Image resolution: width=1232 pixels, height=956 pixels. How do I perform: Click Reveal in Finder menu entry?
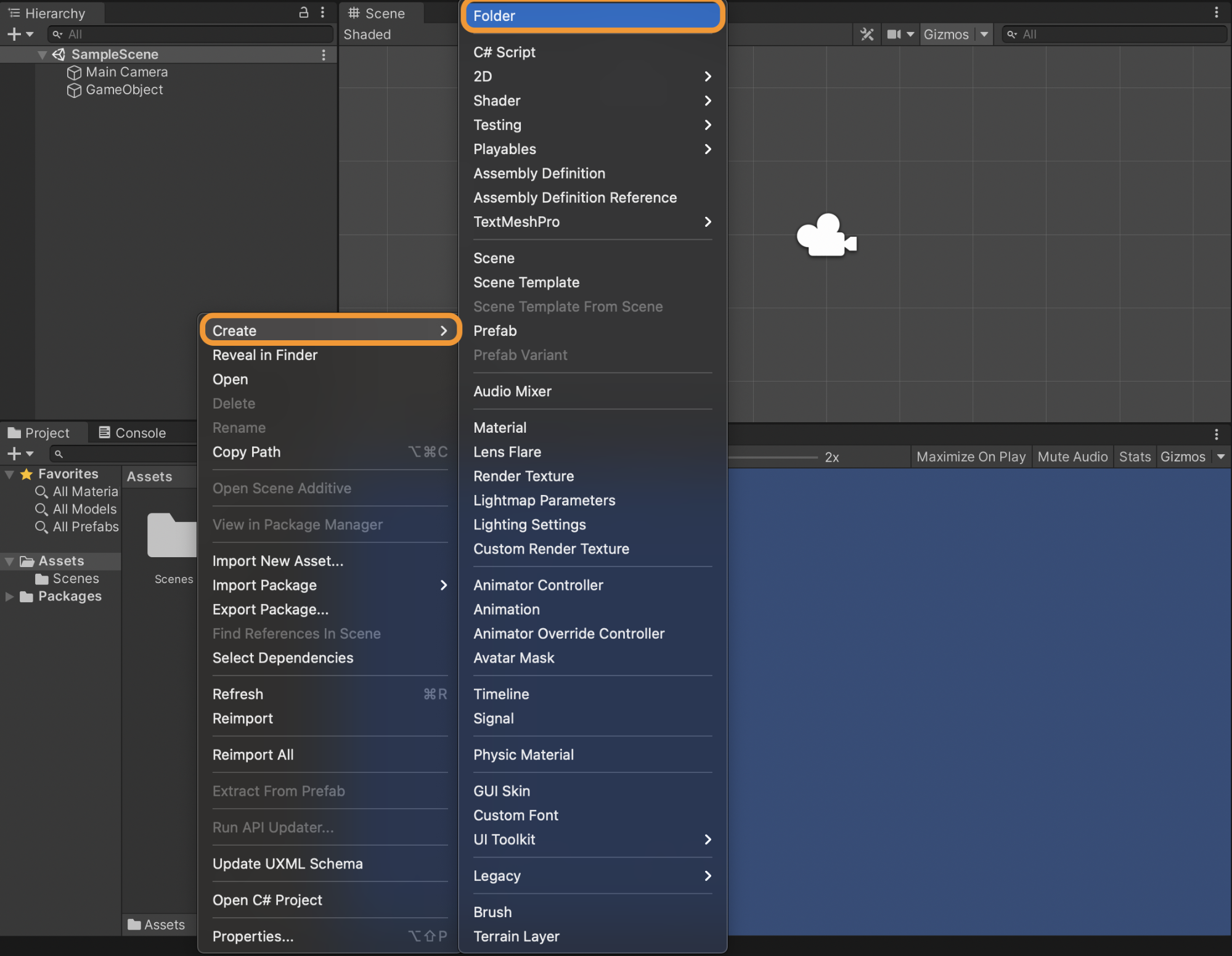click(x=265, y=355)
